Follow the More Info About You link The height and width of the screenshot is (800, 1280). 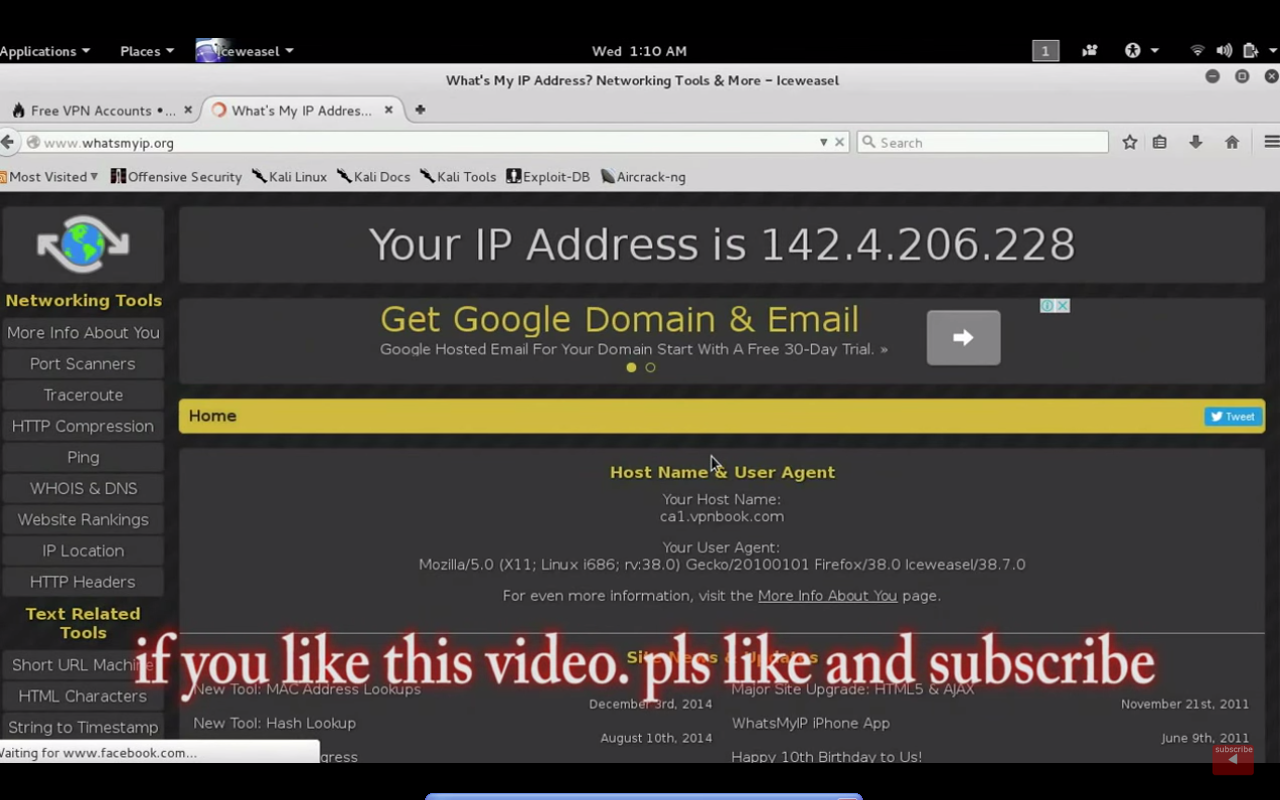pyautogui.click(x=827, y=596)
